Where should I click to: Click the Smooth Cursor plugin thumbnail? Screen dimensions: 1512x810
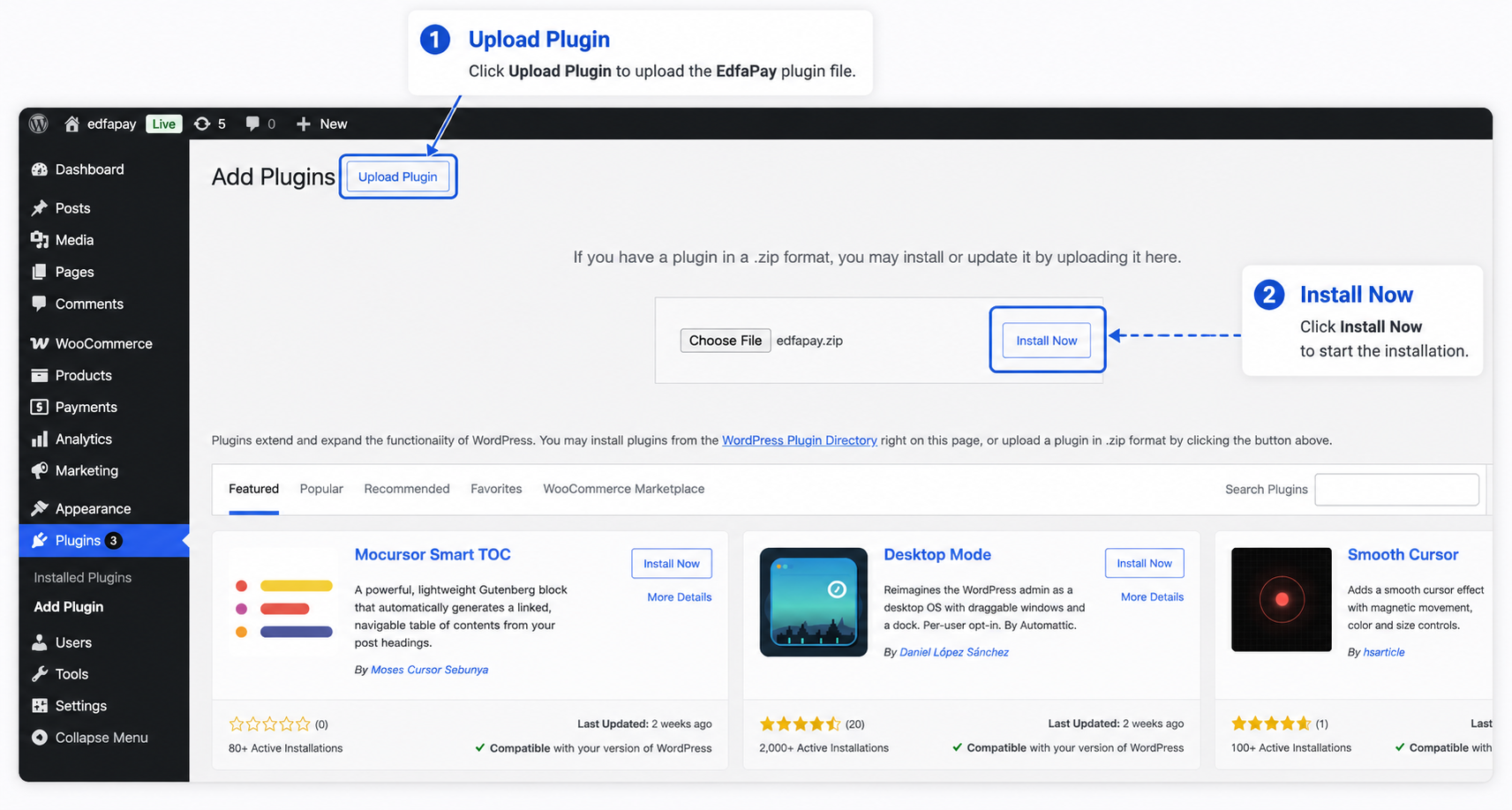(x=1282, y=600)
